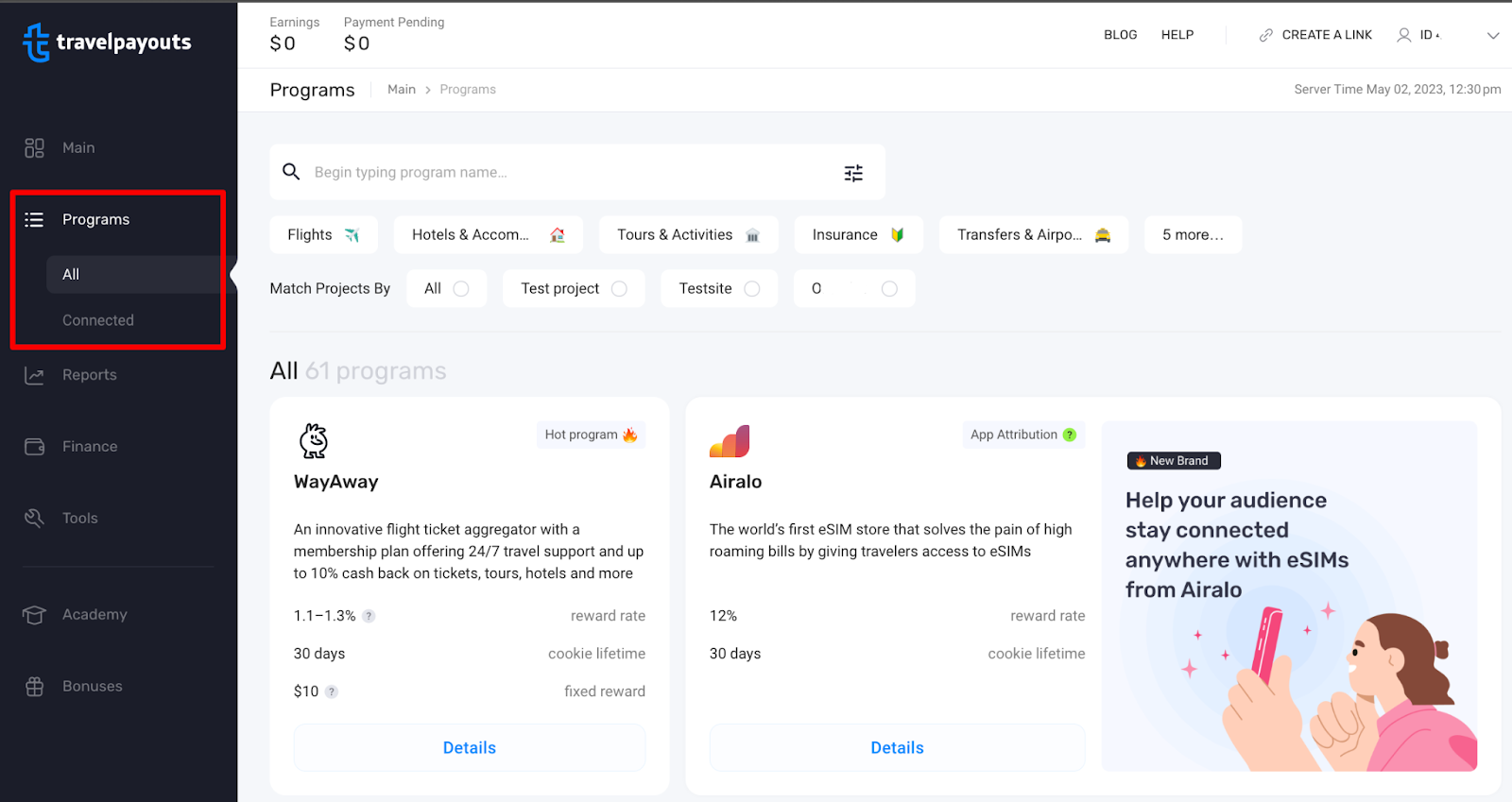
Task: Click the Finance wallet icon
Action: pyautogui.click(x=34, y=447)
